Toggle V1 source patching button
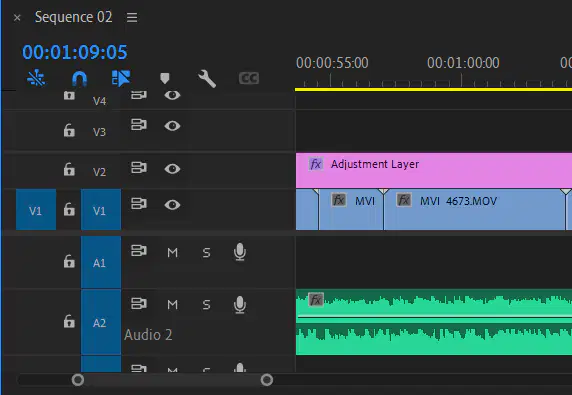Image resolution: width=572 pixels, height=395 pixels. point(36,210)
